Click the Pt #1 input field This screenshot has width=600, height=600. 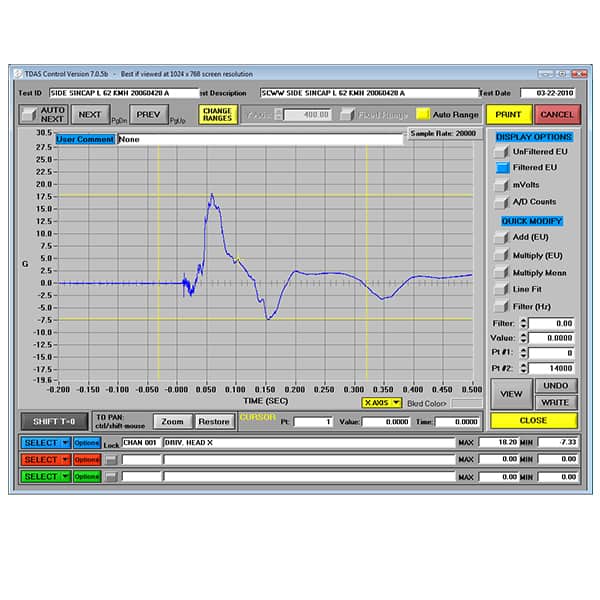pos(551,353)
